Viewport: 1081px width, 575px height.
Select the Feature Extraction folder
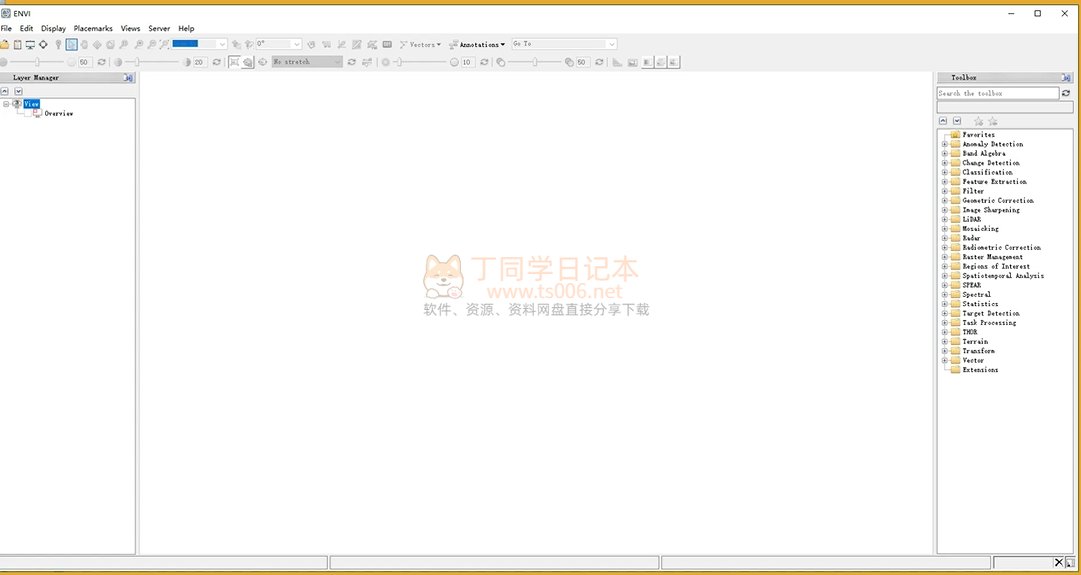click(994, 182)
